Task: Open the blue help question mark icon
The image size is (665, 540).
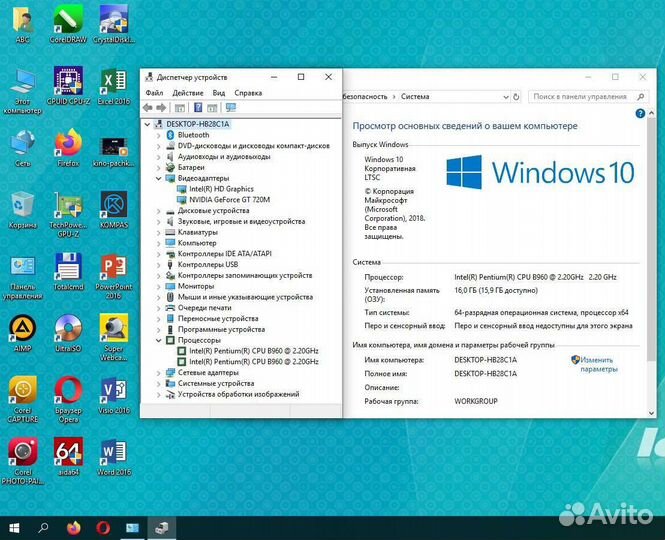Action: click(x=640, y=113)
